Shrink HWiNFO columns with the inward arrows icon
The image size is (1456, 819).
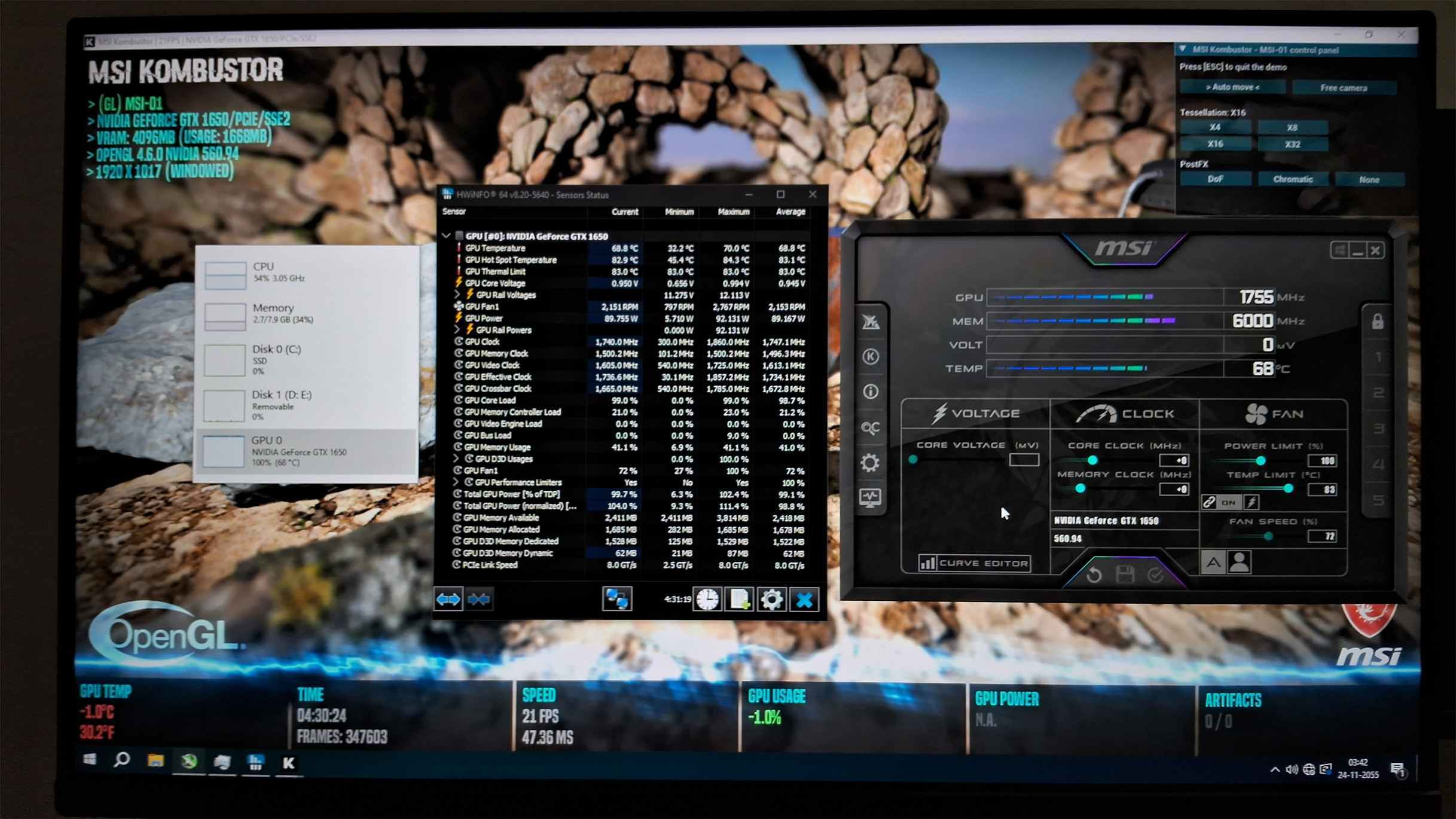479,599
